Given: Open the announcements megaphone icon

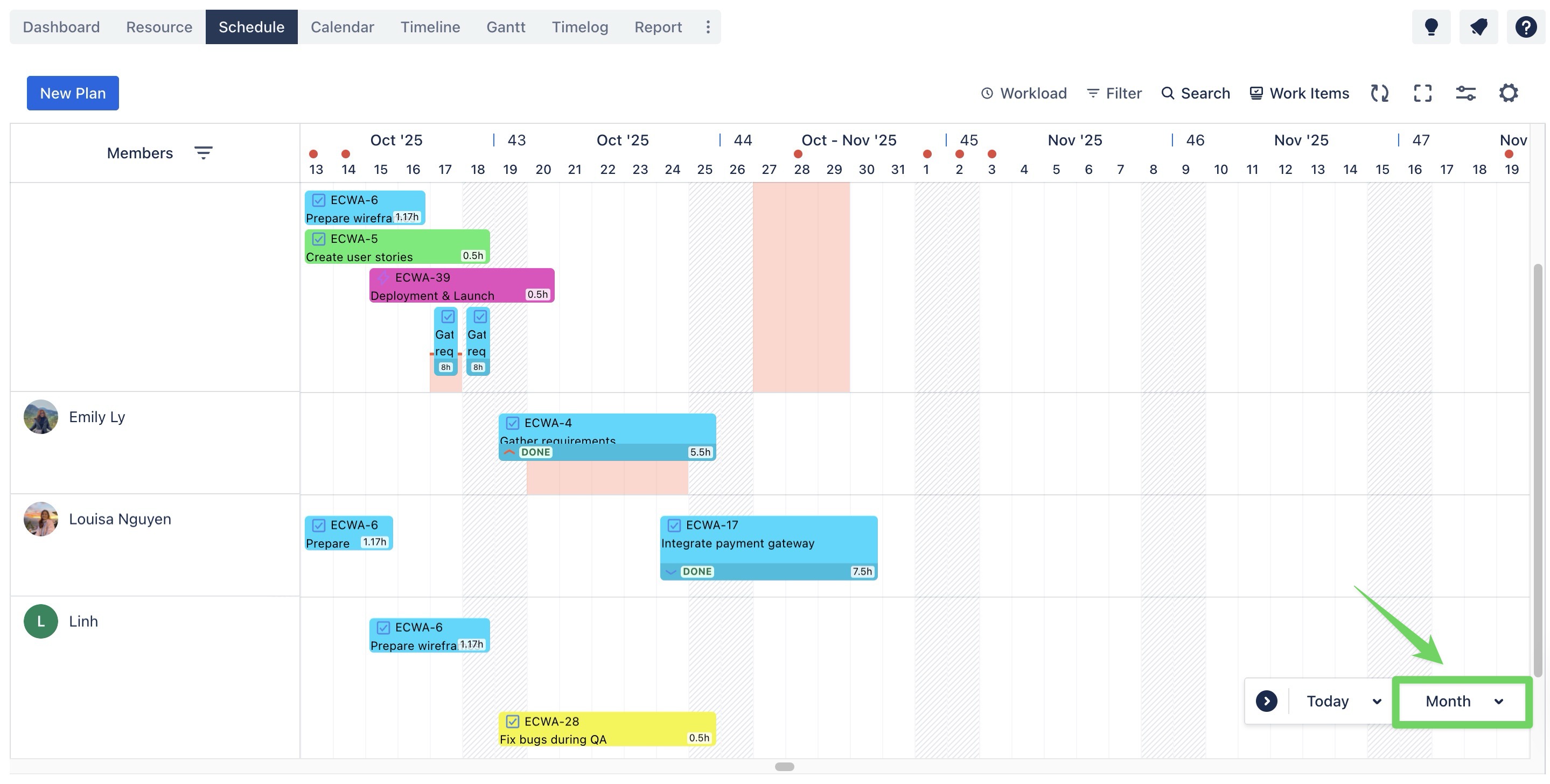Looking at the screenshot, I should point(1478,27).
